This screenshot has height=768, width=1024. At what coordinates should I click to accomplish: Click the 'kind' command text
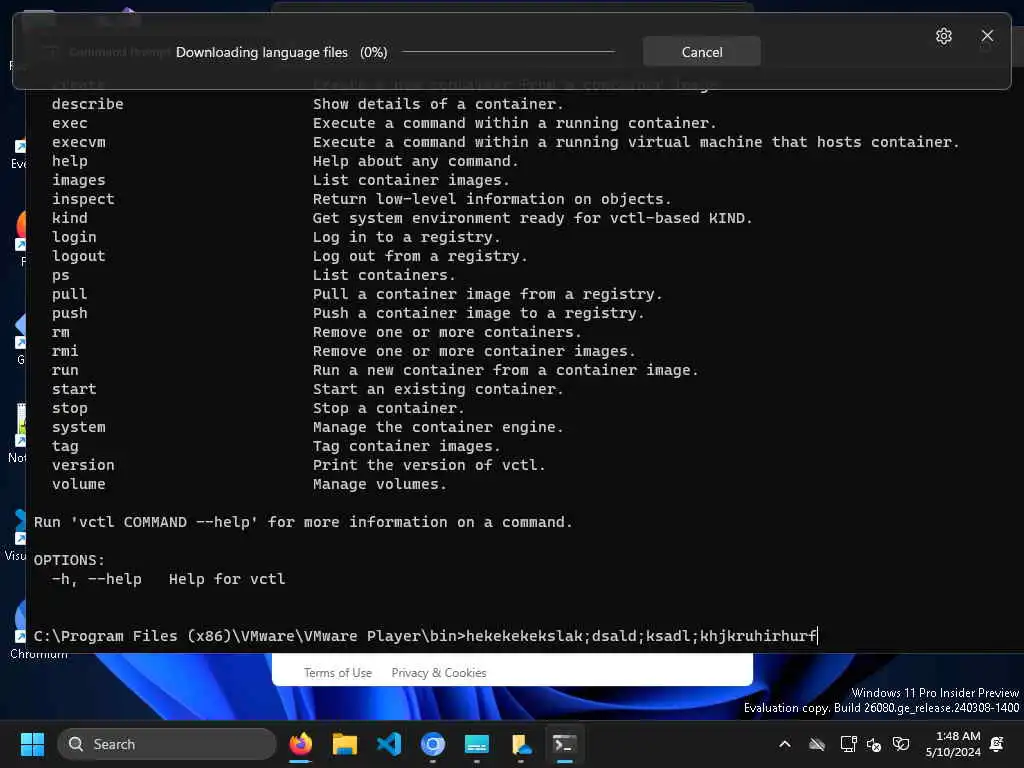click(69, 218)
